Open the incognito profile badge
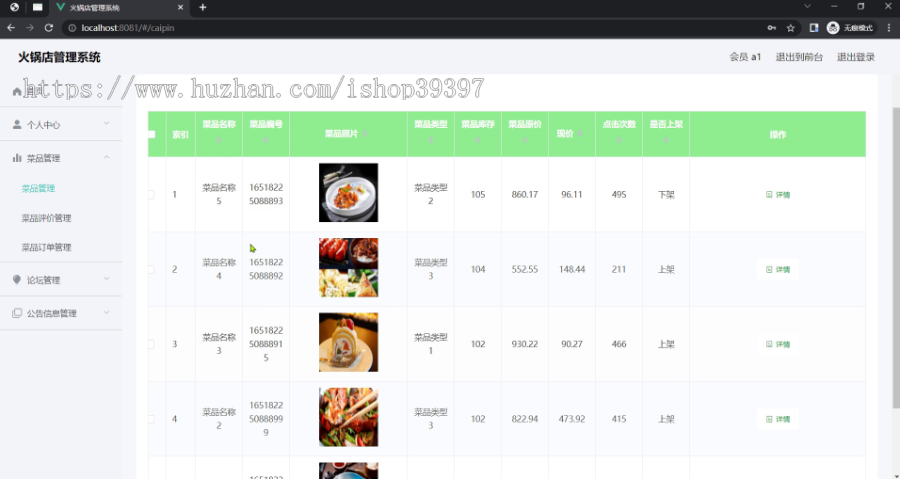 [851, 28]
